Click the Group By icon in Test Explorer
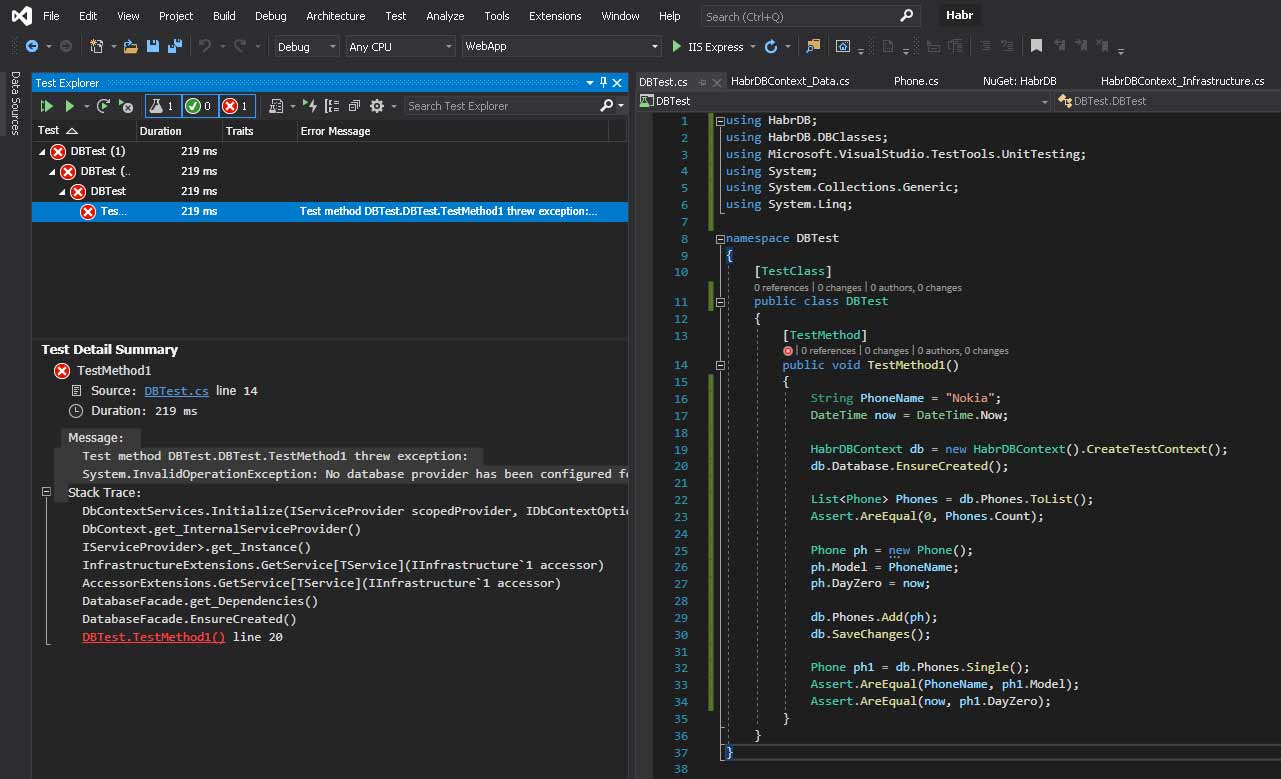Image resolution: width=1281 pixels, height=779 pixels. click(x=332, y=106)
